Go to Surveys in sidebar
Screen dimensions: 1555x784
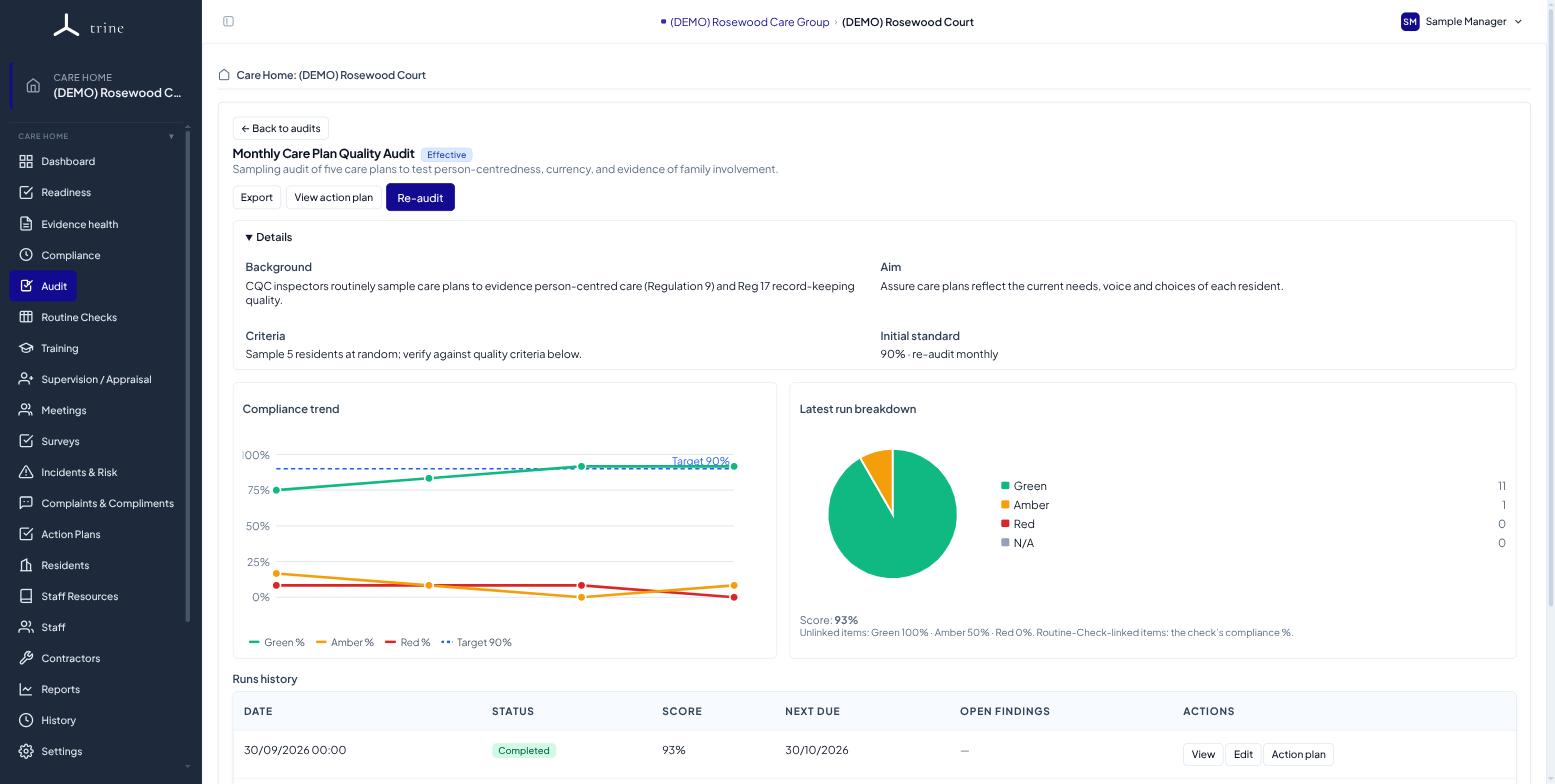pyautogui.click(x=60, y=441)
